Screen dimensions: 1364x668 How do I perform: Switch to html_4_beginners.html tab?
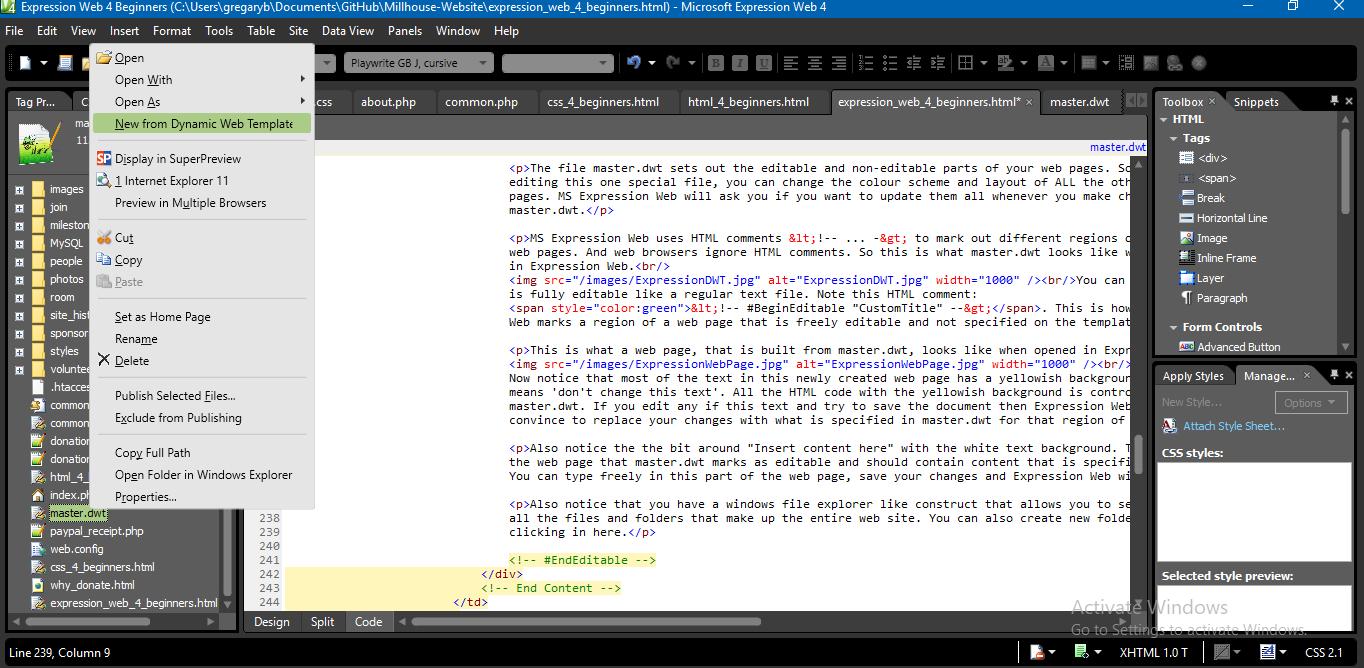pos(748,102)
